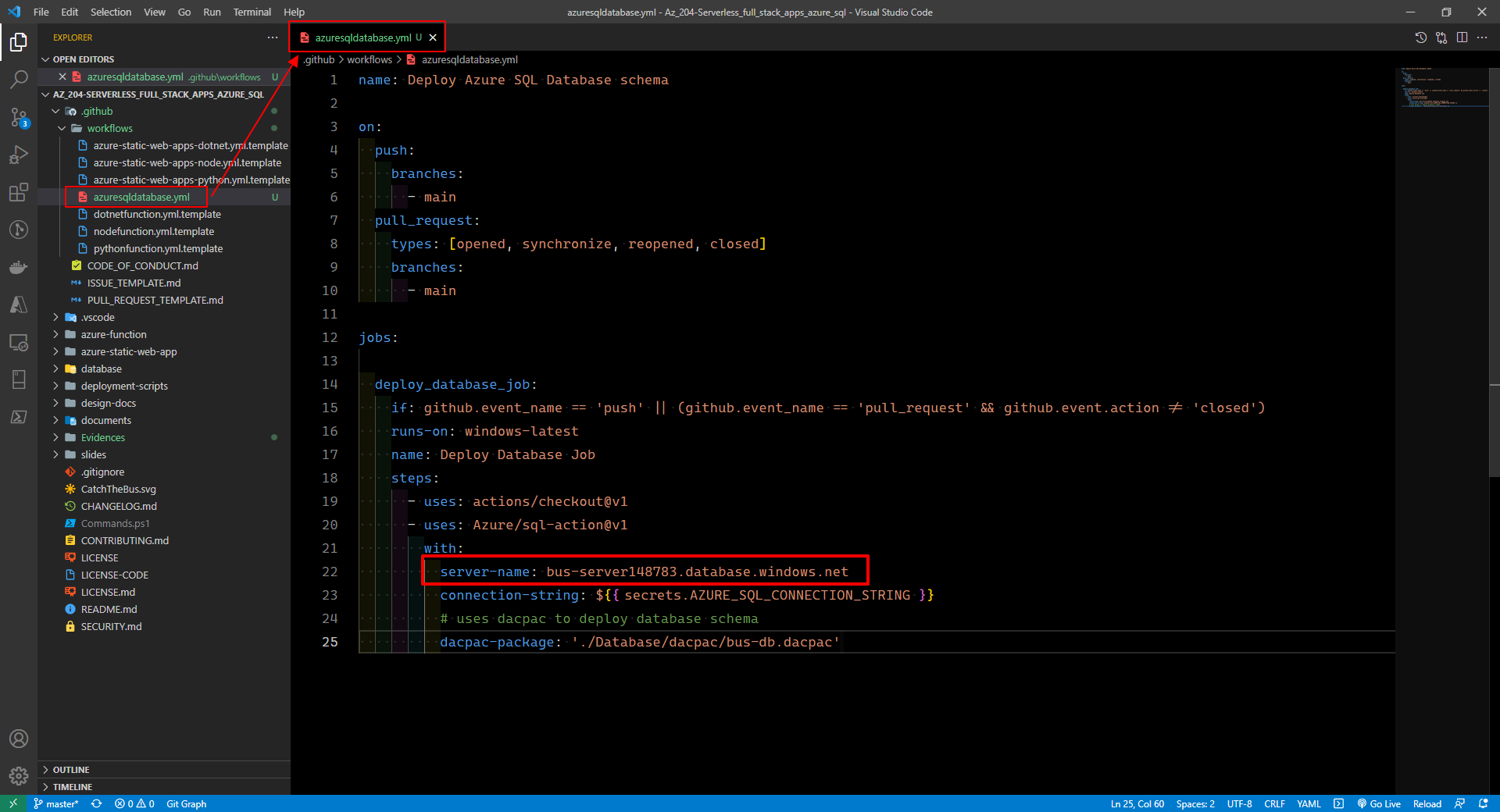The width and height of the screenshot is (1500, 812).
Task: Open Git Graph from status bar
Action: point(186,803)
